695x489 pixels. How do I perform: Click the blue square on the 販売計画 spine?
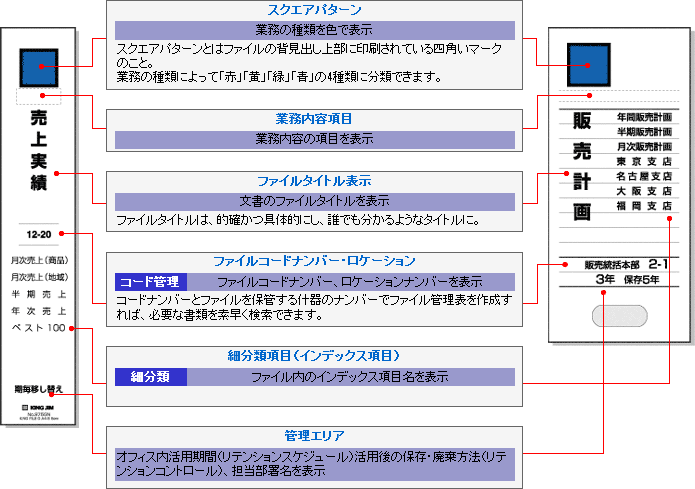[x=589, y=65]
